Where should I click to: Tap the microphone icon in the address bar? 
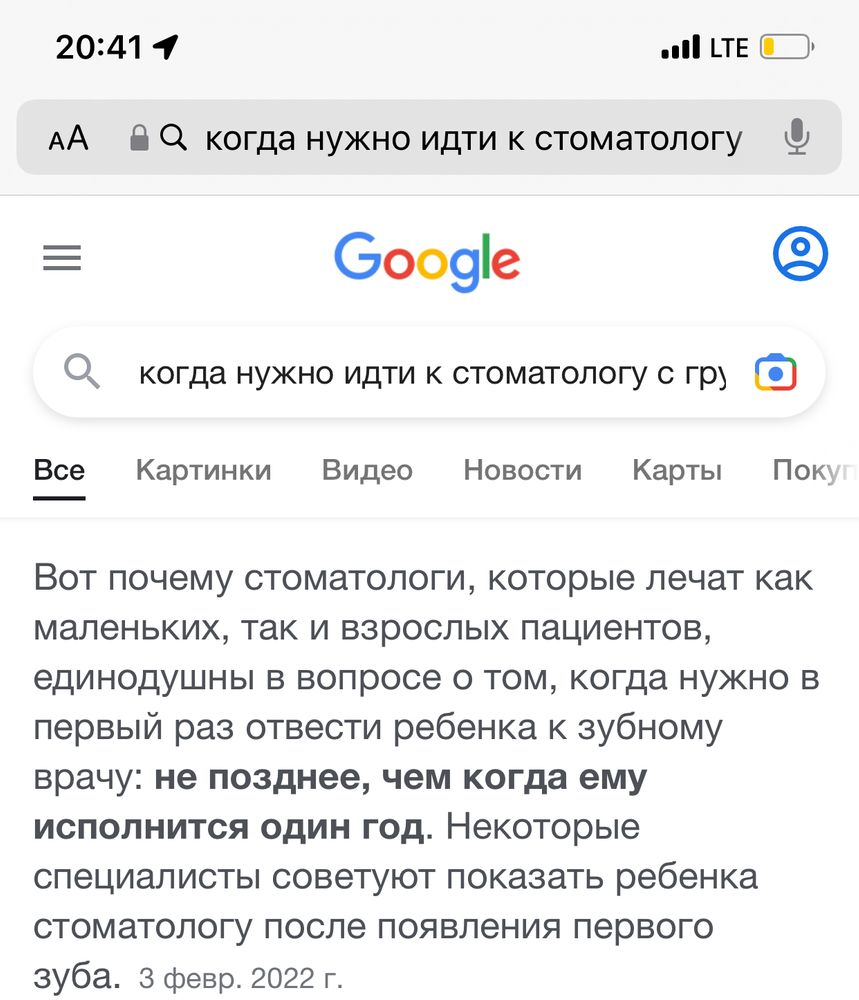tap(797, 139)
